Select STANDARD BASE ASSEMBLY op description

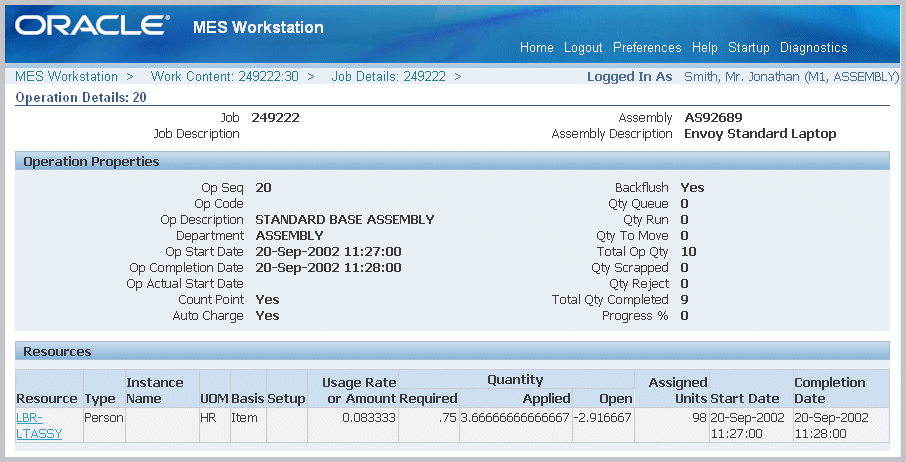pos(345,220)
